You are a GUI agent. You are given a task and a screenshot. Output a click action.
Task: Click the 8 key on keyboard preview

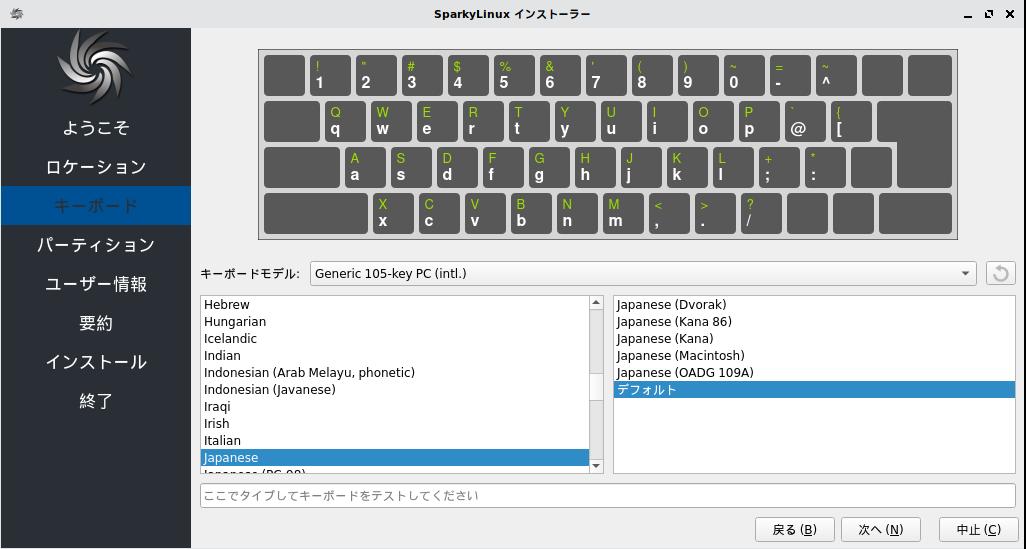652,75
